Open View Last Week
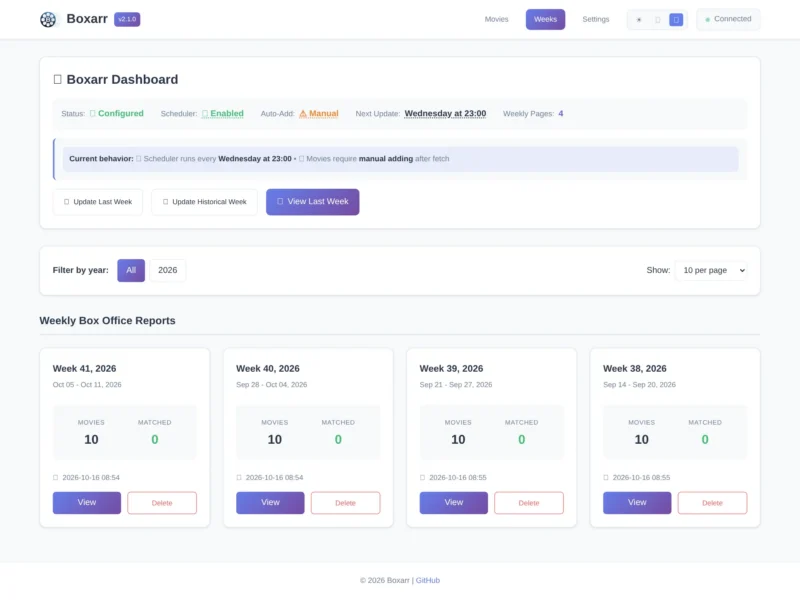 point(313,202)
